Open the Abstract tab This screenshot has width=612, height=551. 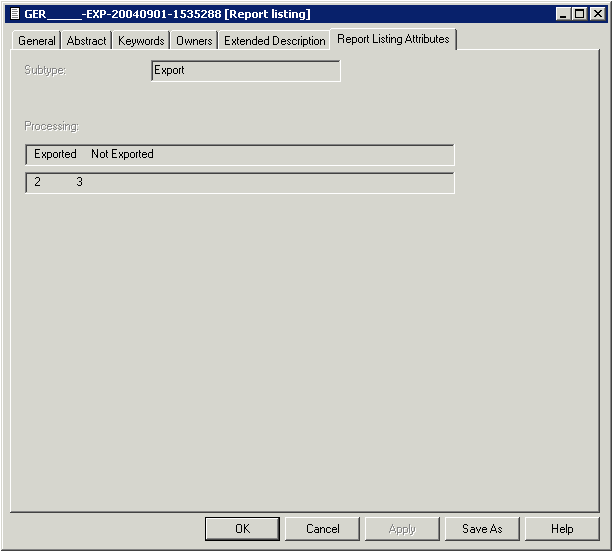tap(86, 41)
